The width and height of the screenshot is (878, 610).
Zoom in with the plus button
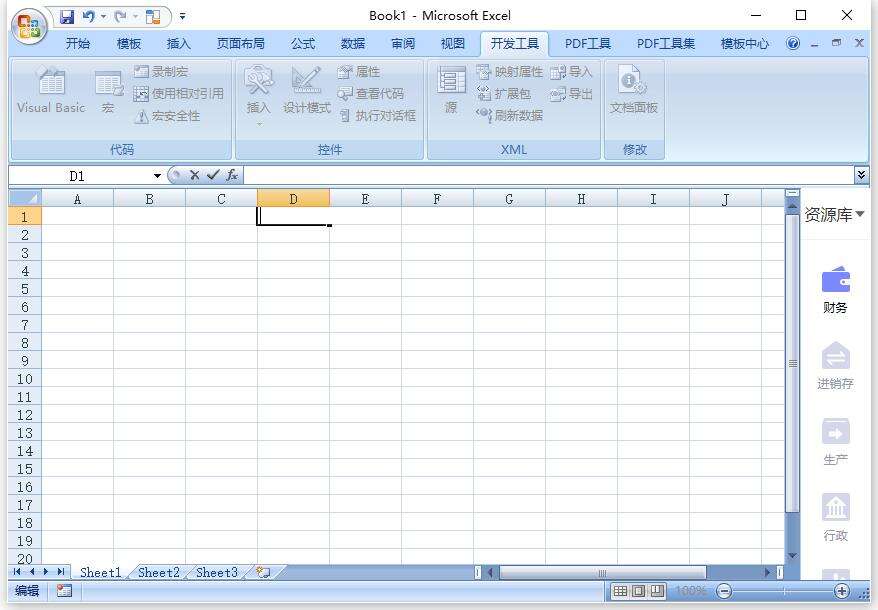(842, 591)
